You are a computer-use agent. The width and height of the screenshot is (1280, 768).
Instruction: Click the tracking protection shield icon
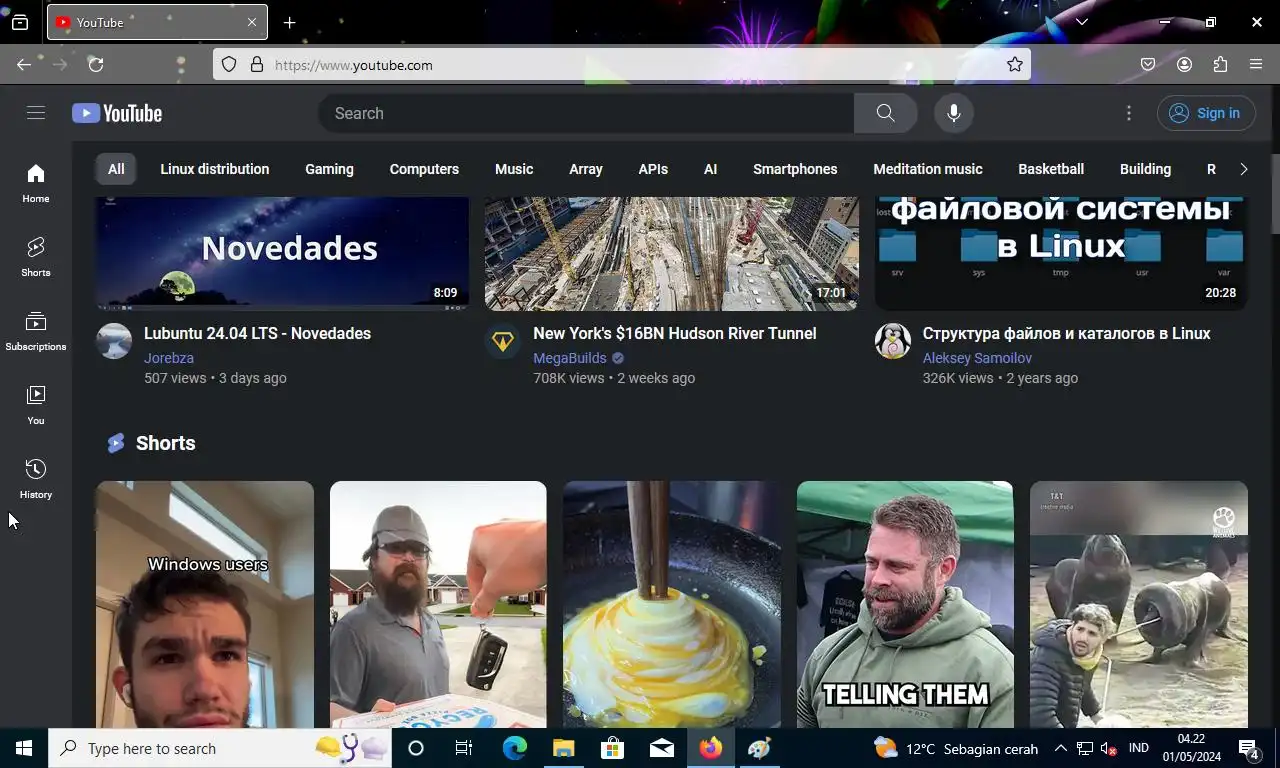coord(229,64)
